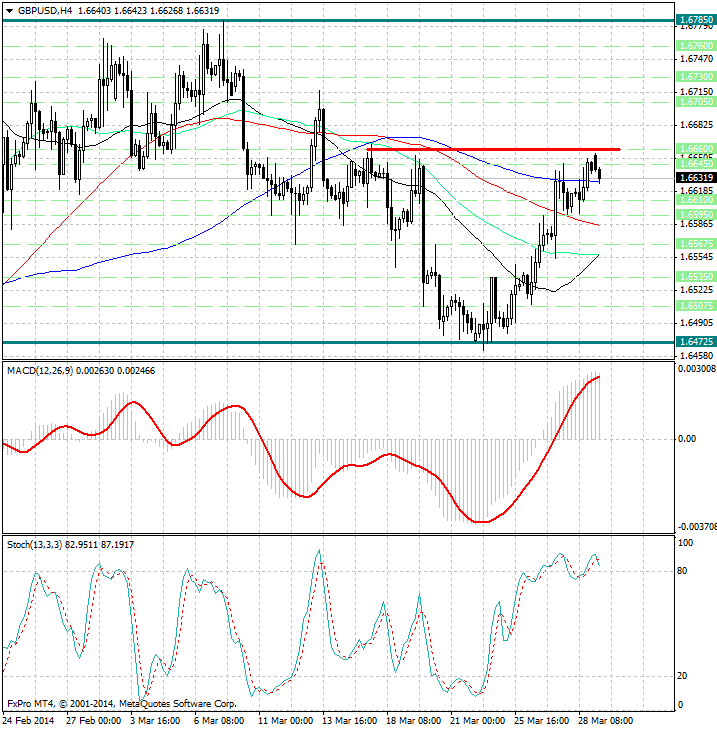Image resolution: width=717 pixels, height=729 pixels.
Task: Select the 25 Mar 16:00 time label
Action: coord(542,721)
